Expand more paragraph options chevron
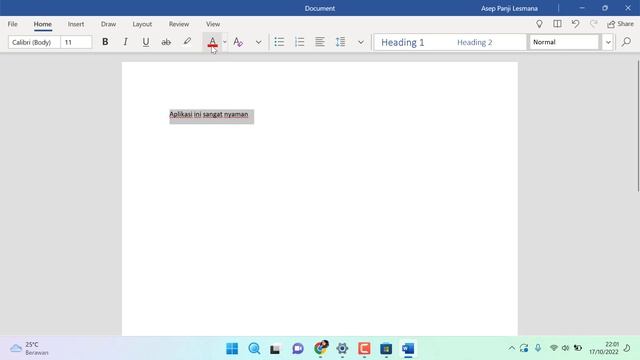This screenshot has width=640, height=360. pyautogui.click(x=361, y=42)
